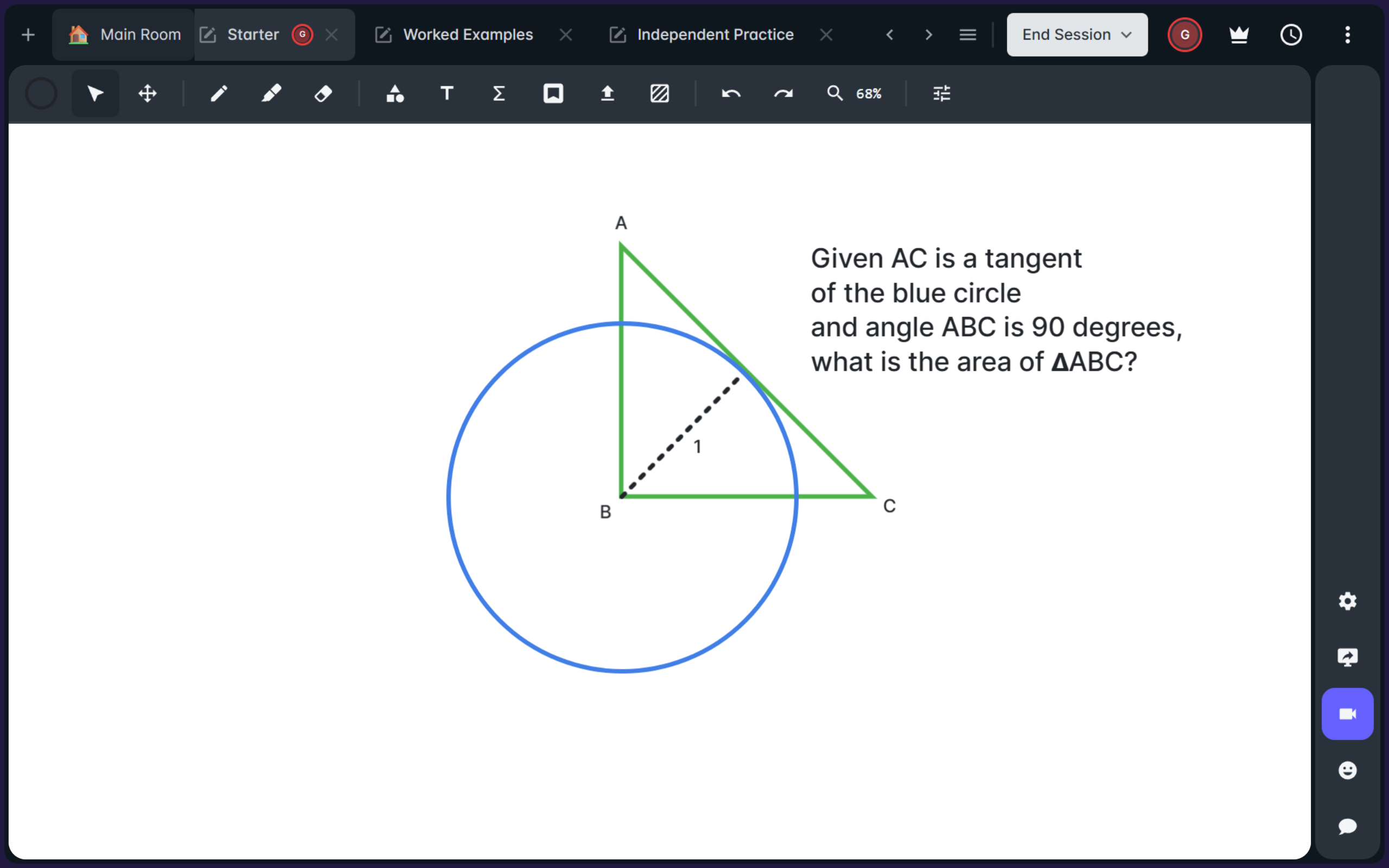Click the upload file icon
The height and width of the screenshot is (868, 1389).
[607, 93]
